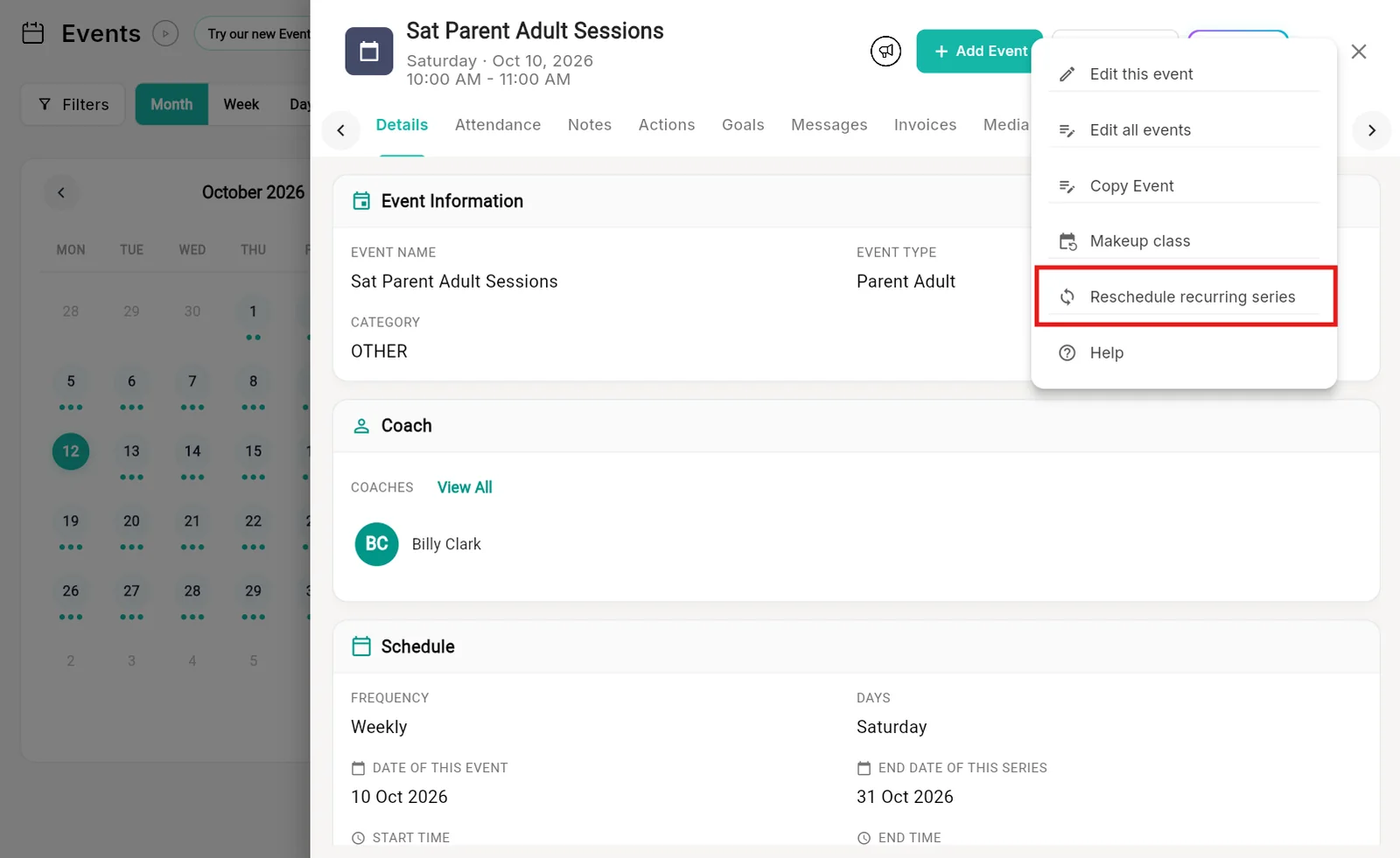Click the October 2026 month title

253,192
